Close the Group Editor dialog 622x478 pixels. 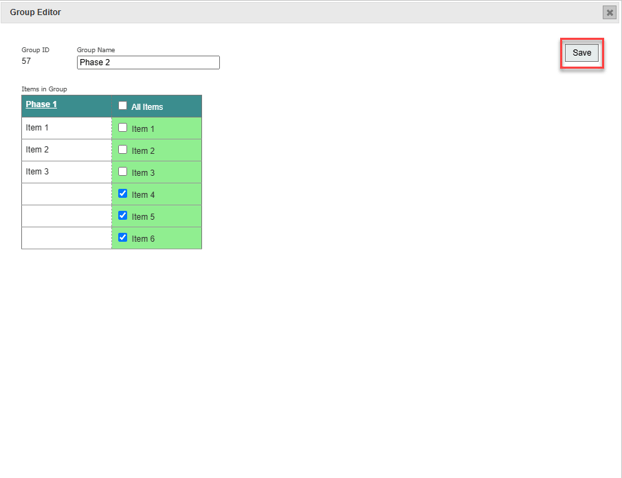point(609,12)
